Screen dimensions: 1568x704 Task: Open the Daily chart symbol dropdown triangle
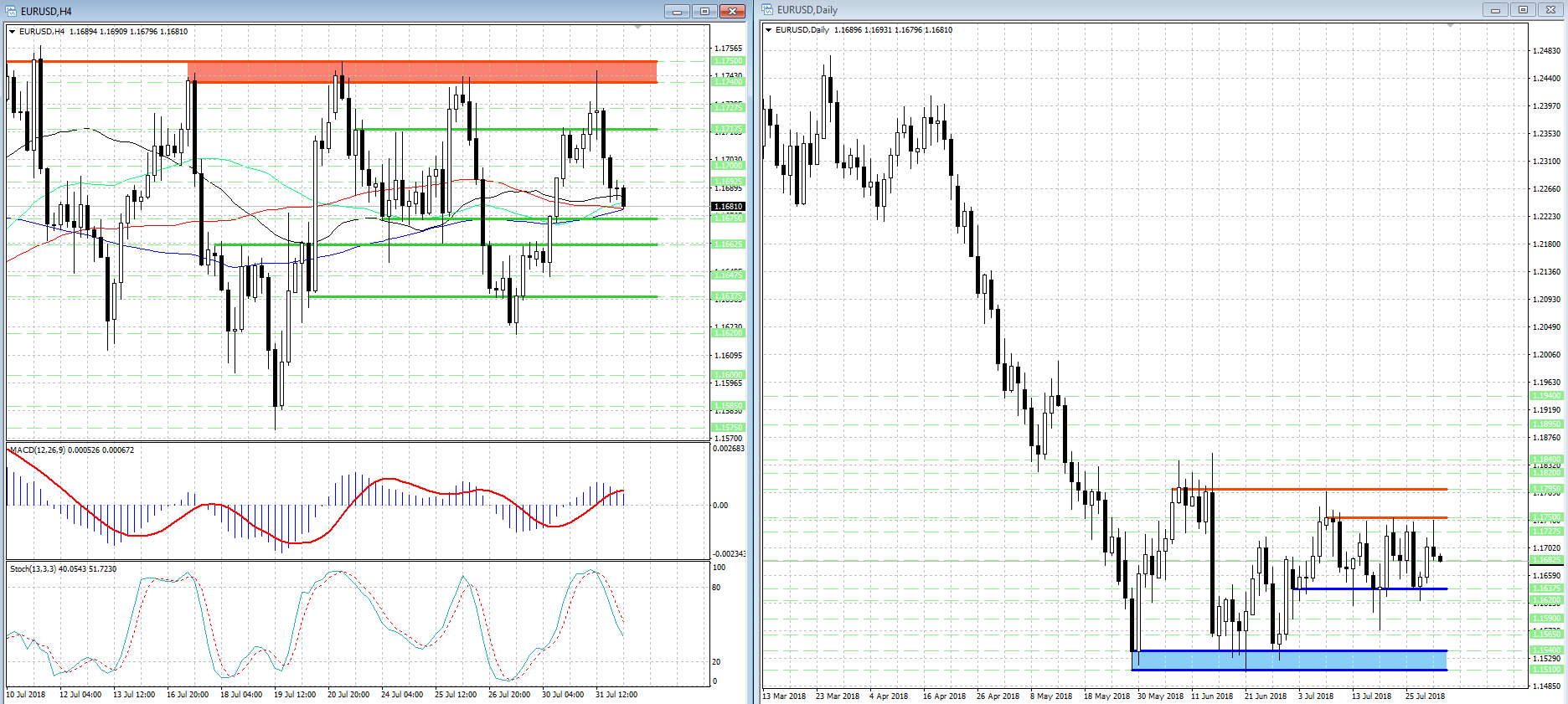pyautogui.click(x=769, y=30)
